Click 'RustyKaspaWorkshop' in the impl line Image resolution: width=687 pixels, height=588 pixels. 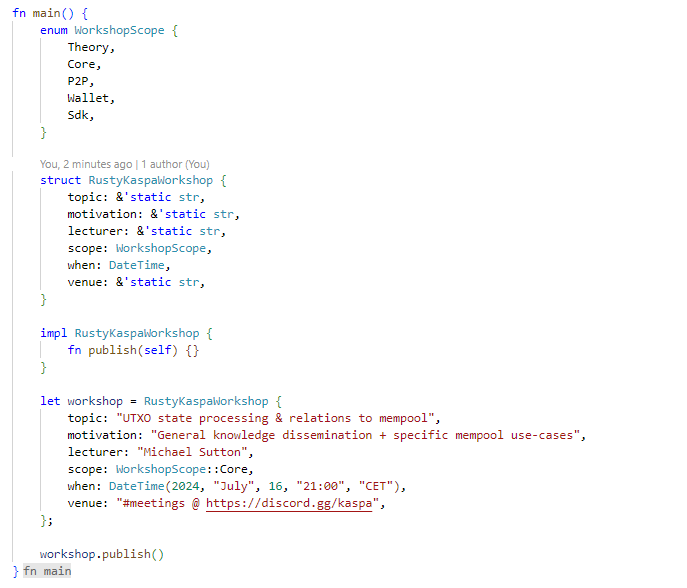[x=137, y=333]
